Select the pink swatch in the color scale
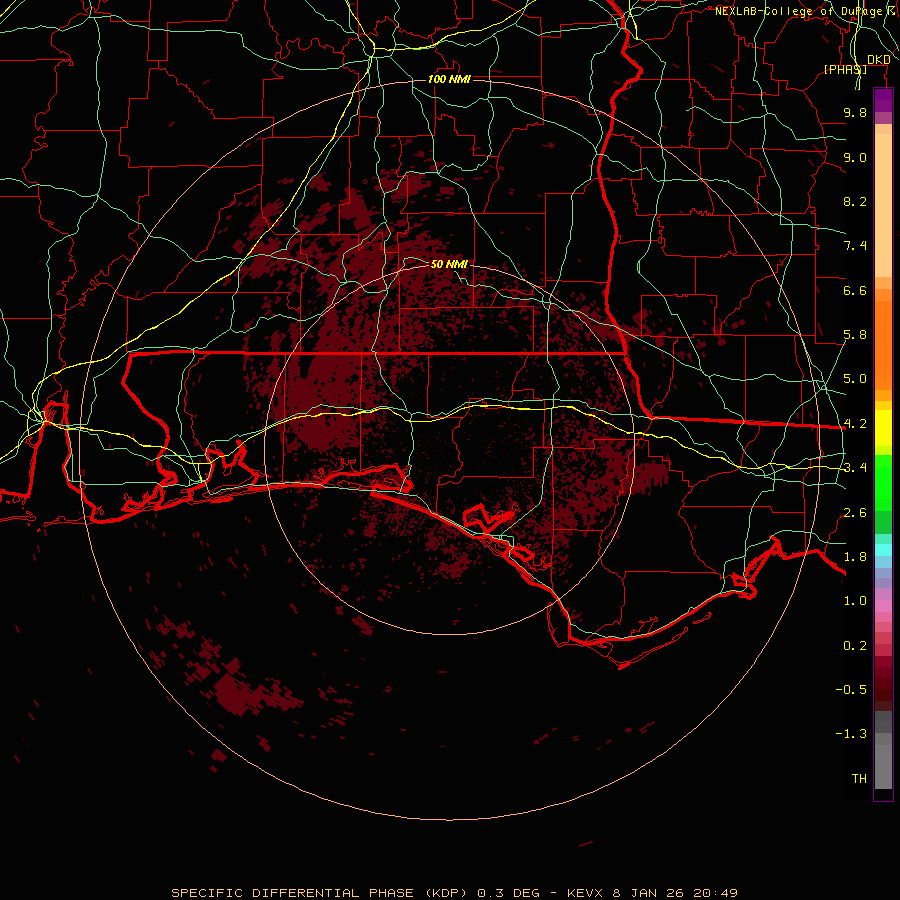Image resolution: width=900 pixels, height=900 pixels. coord(883,606)
